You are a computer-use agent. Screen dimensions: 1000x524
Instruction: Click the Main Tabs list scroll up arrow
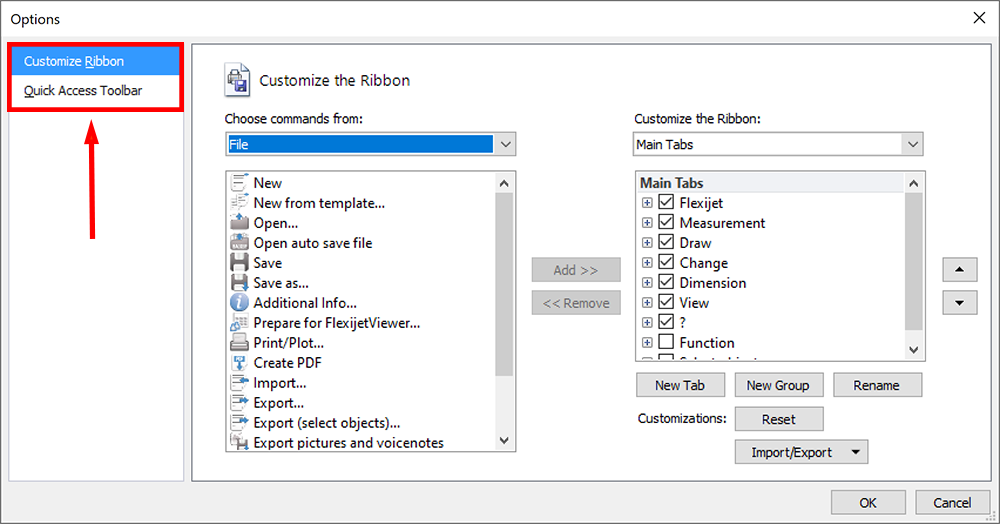click(x=913, y=184)
